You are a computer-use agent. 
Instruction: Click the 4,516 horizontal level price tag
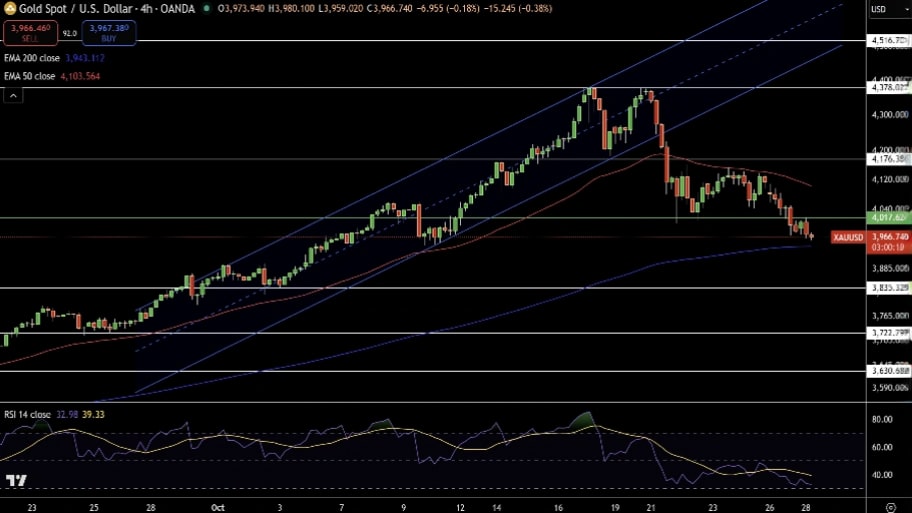pyautogui.click(x=889, y=41)
